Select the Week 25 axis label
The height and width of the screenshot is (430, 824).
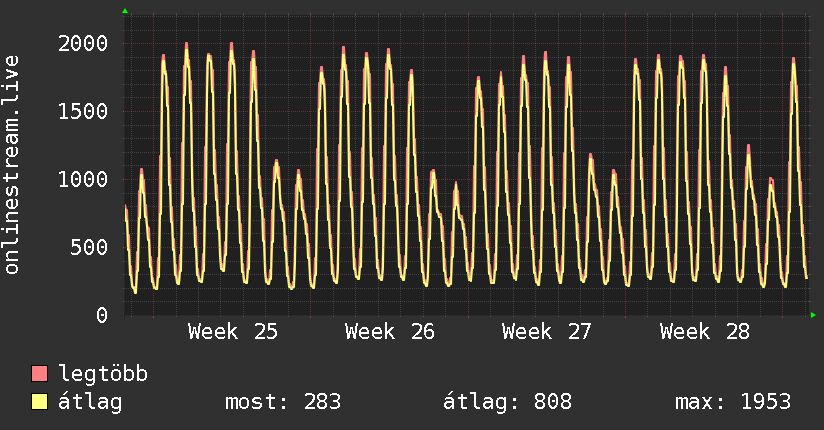(x=233, y=332)
